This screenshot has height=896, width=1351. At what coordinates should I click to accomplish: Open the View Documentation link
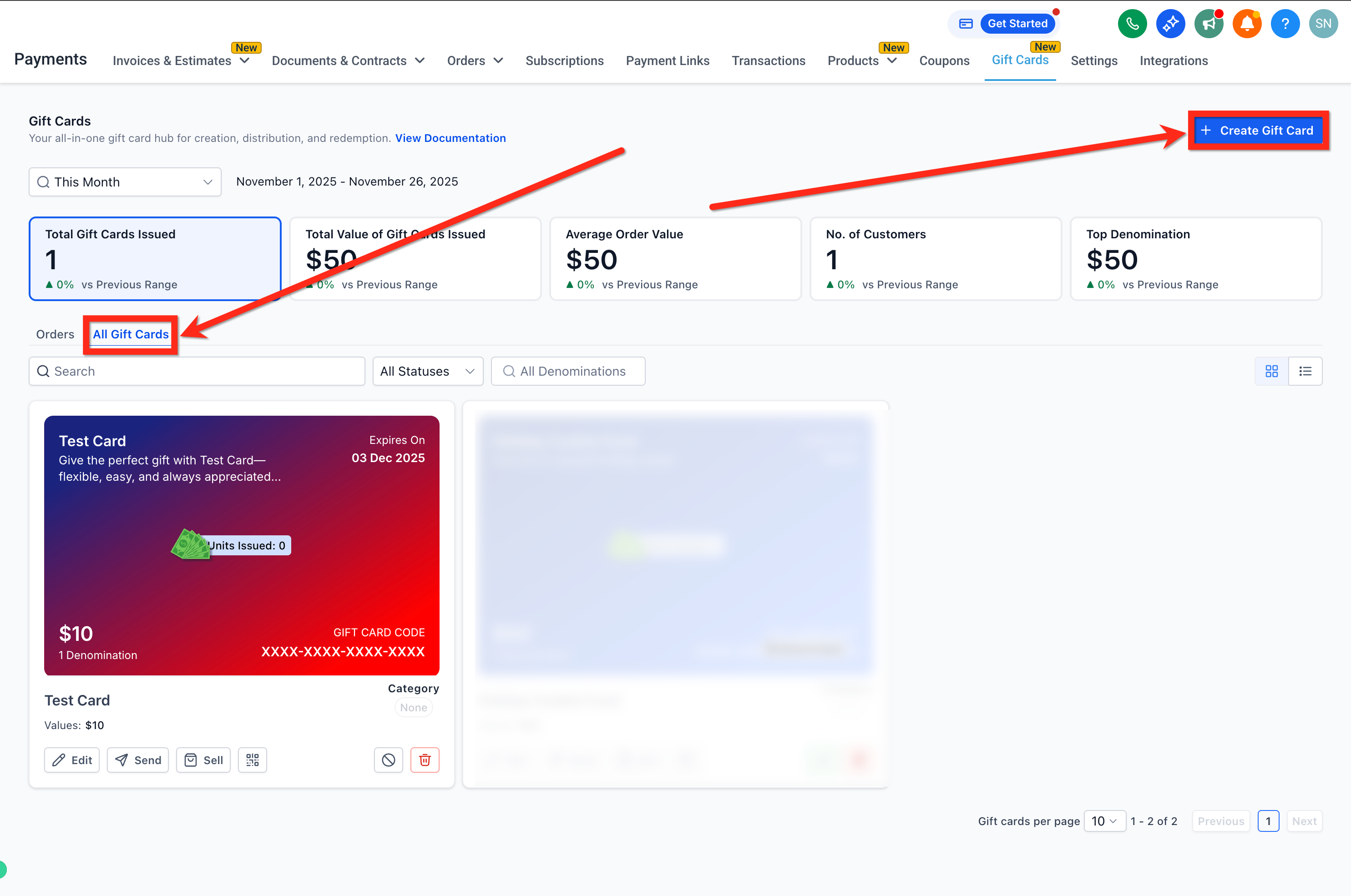[450, 138]
